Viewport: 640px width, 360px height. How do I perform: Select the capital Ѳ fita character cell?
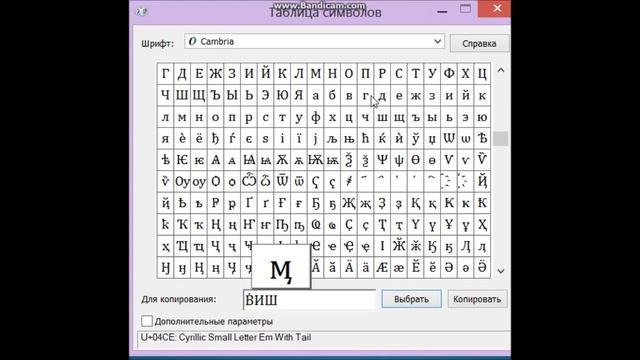416,160
